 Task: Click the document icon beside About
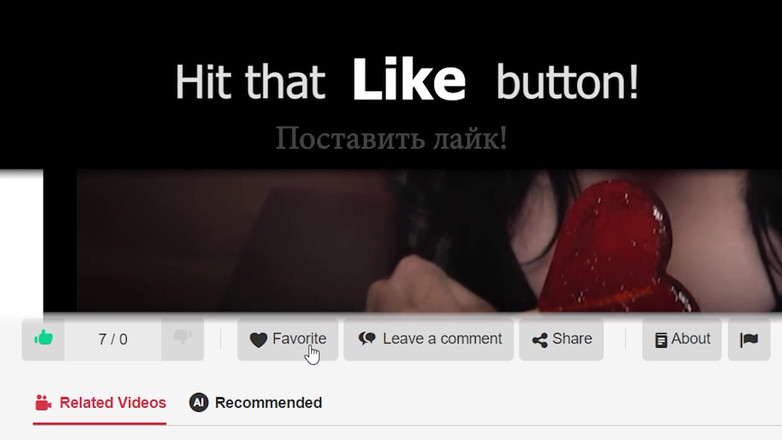point(661,340)
